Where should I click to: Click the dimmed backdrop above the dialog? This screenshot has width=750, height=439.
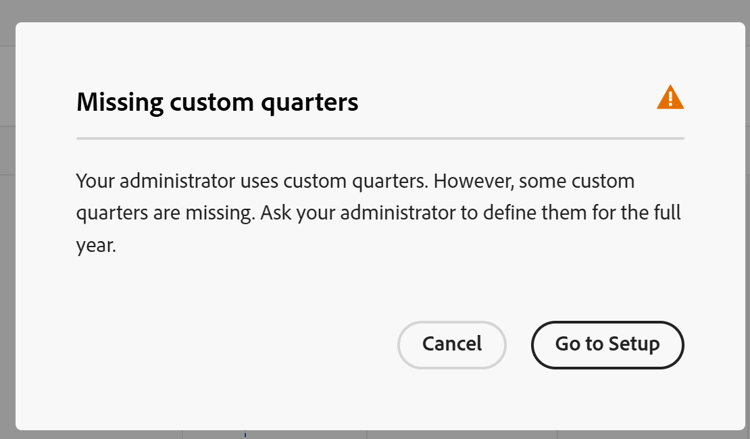[x=375, y=10]
